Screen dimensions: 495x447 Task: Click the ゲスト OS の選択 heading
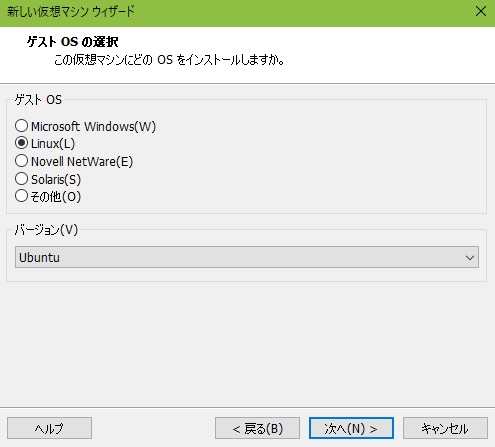tap(72, 42)
